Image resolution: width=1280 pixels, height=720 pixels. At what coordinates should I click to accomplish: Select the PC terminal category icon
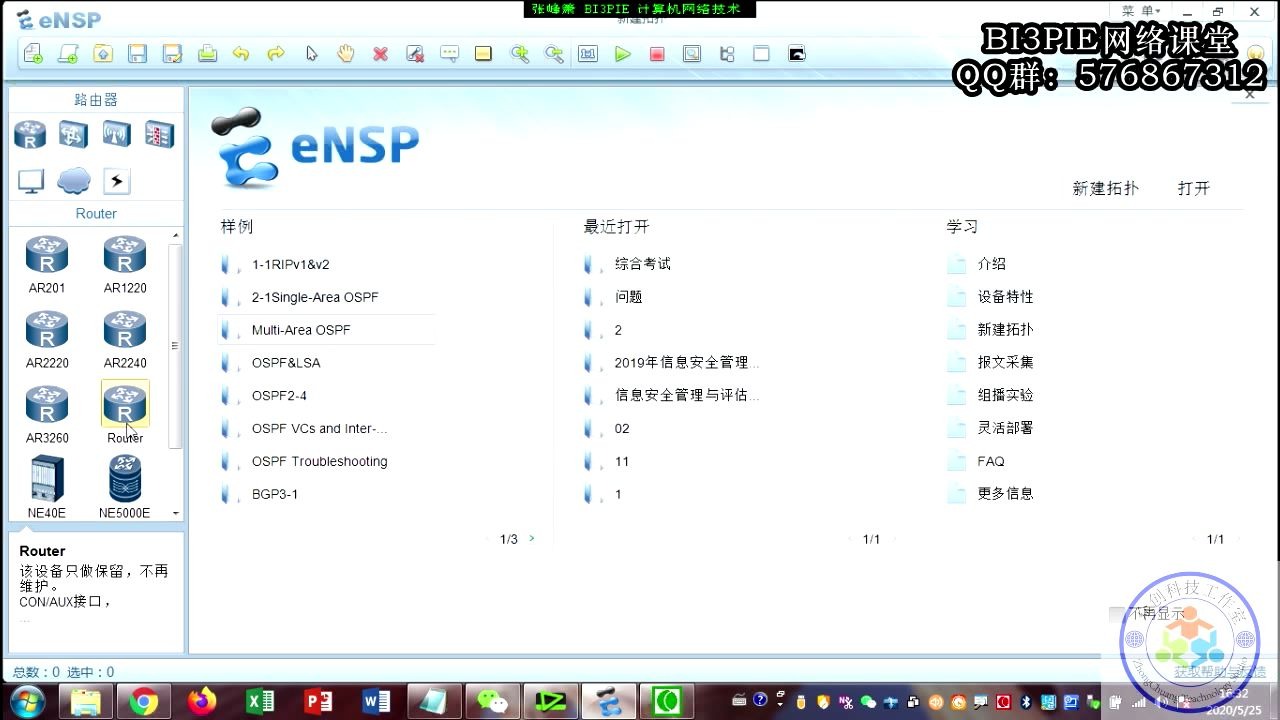point(31,181)
